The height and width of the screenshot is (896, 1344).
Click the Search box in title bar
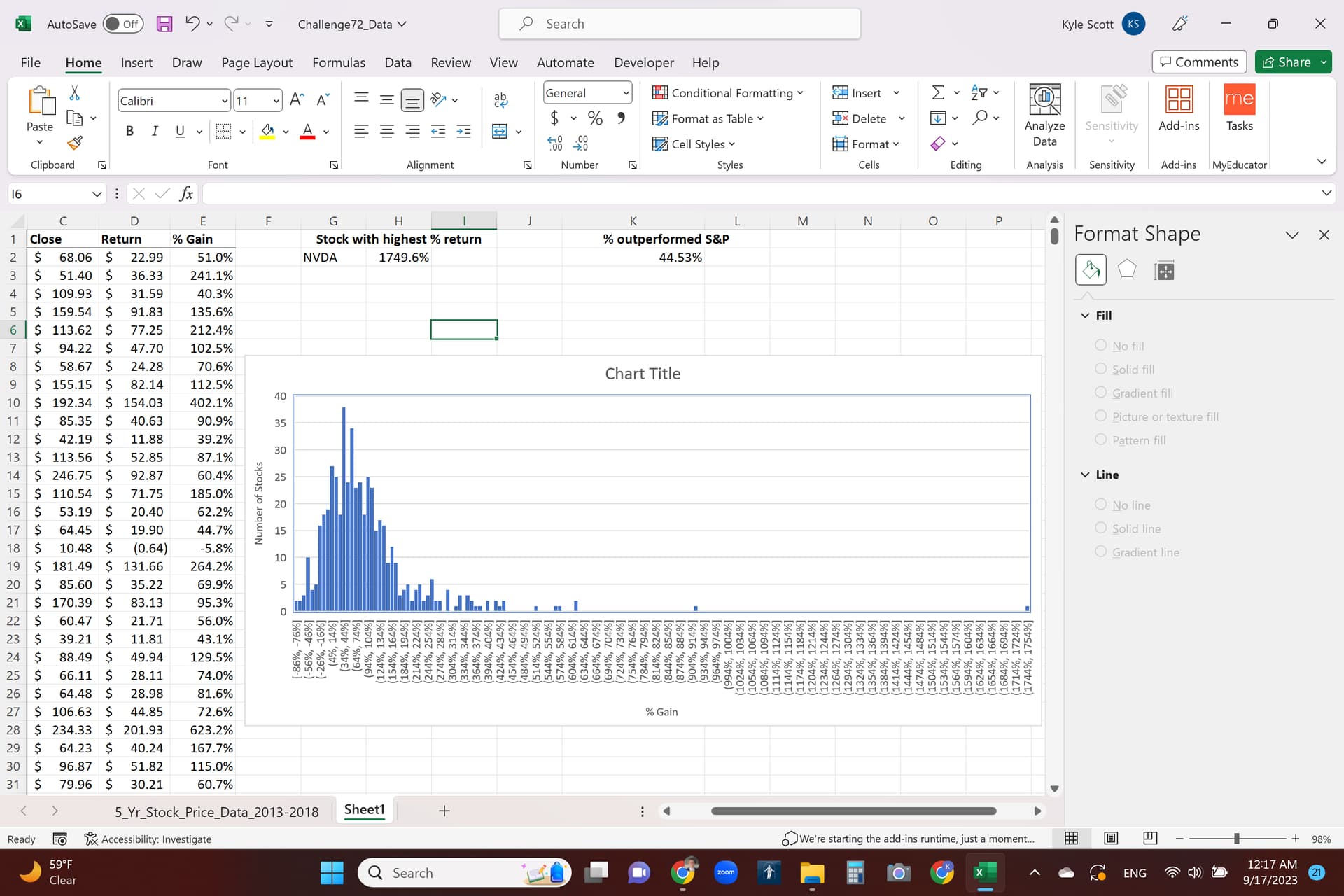[x=679, y=24]
